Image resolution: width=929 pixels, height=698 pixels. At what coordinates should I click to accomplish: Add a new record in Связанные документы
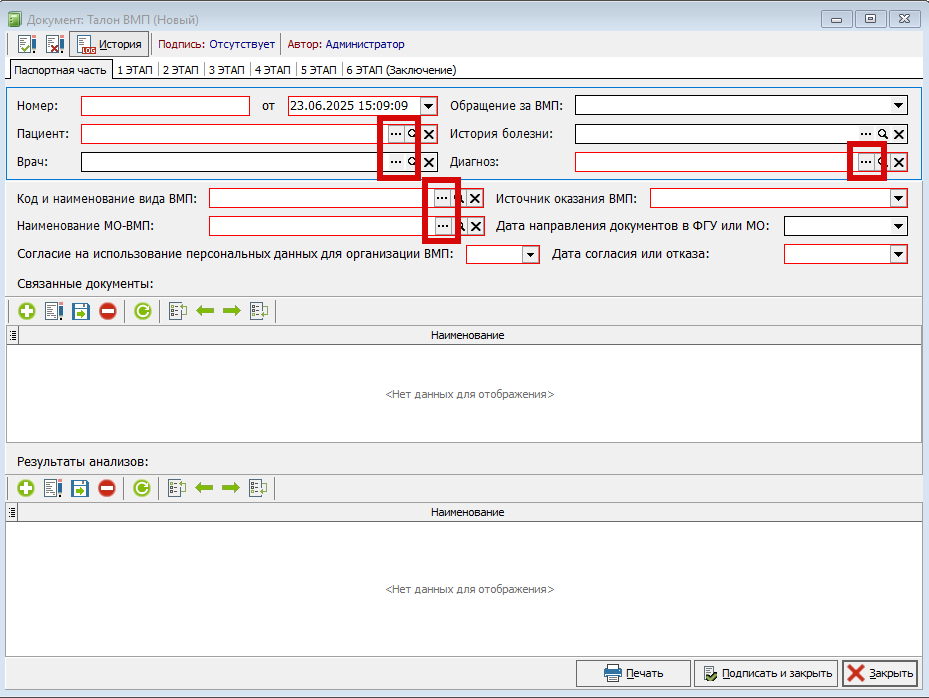pos(27,311)
